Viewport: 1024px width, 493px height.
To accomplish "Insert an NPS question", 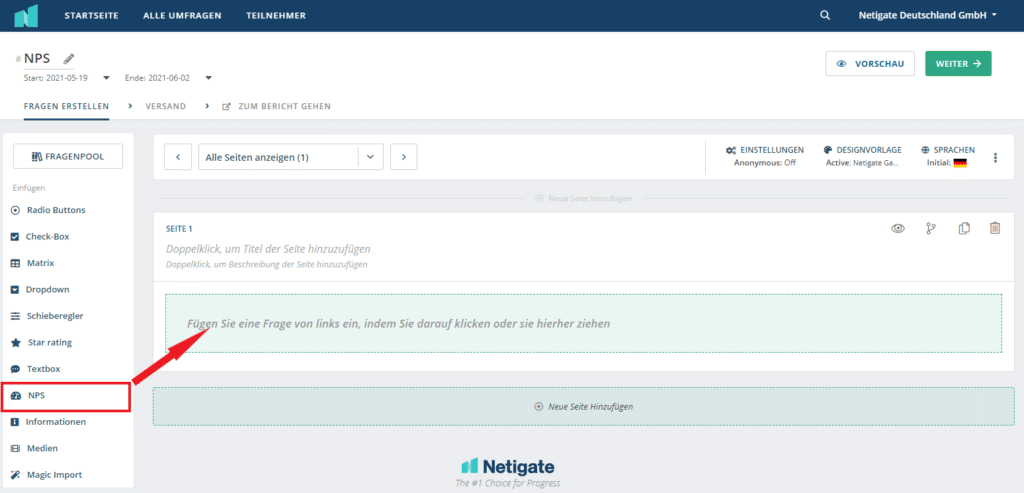I will 65,397.
